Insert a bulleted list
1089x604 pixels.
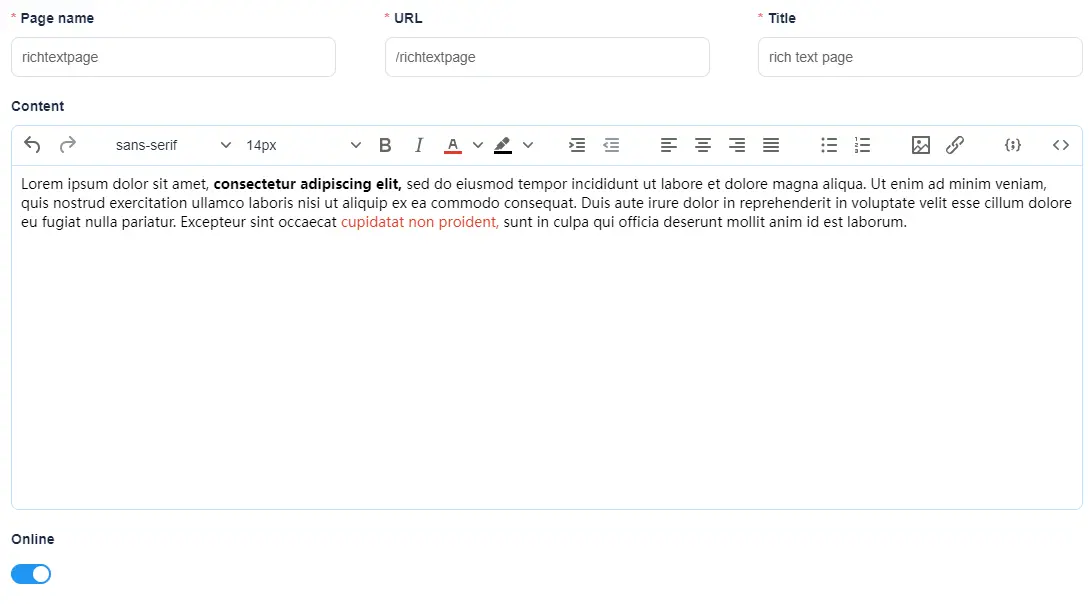pos(829,145)
